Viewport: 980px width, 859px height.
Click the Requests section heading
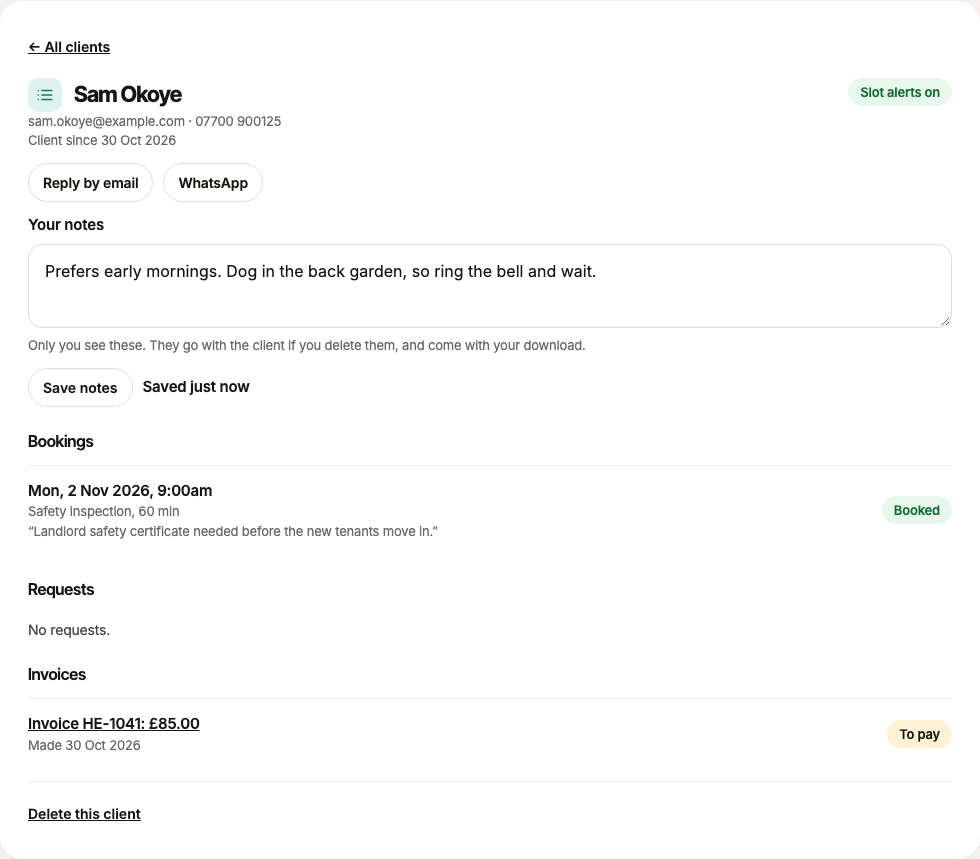[x=61, y=590]
